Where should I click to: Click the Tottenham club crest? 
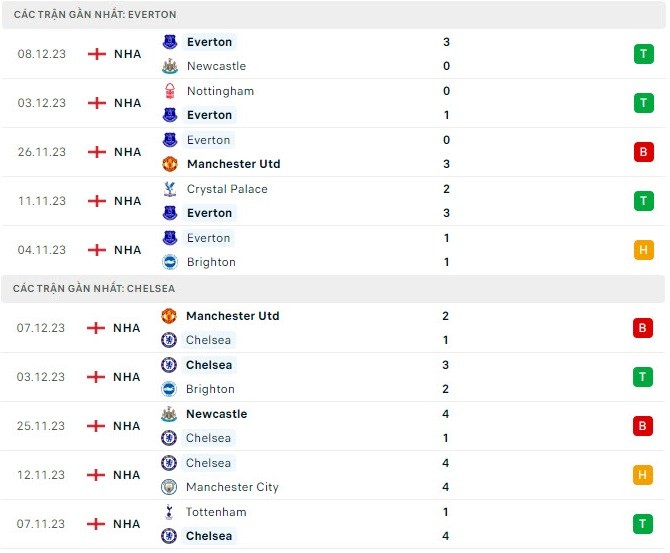pos(169,512)
